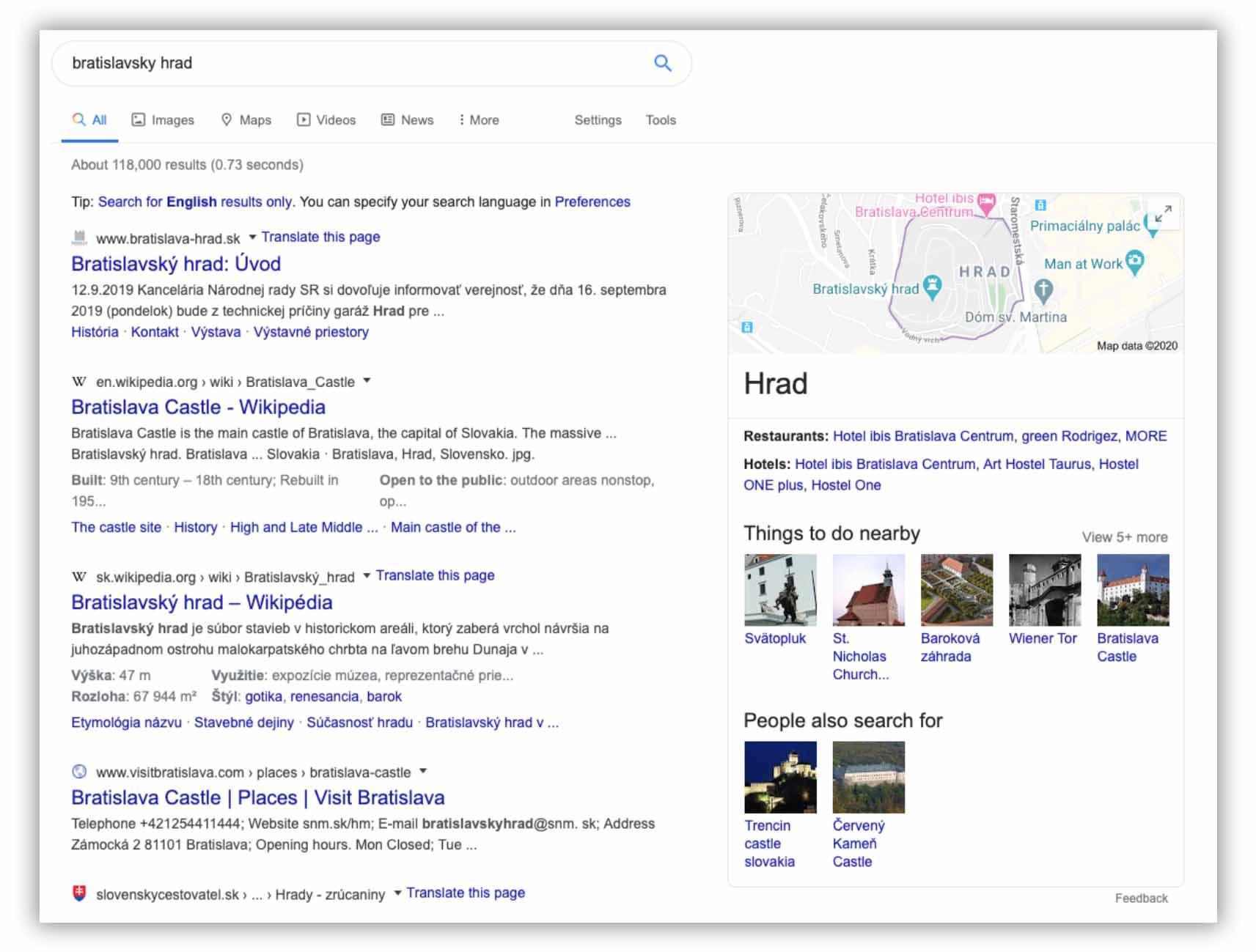Open The castle site section link
Image resolution: width=1256 pixels, height=952 pixels.
pyautogui.click(x=116, y=527)
